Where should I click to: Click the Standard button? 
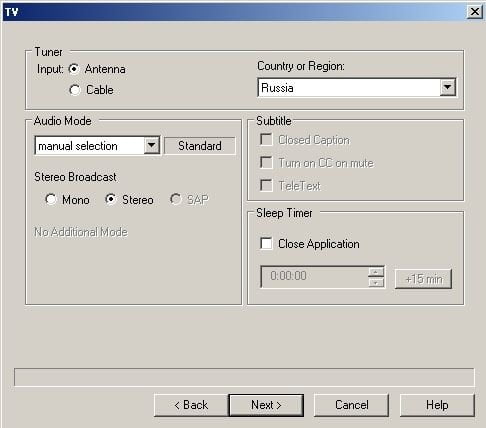coord(200,146)
